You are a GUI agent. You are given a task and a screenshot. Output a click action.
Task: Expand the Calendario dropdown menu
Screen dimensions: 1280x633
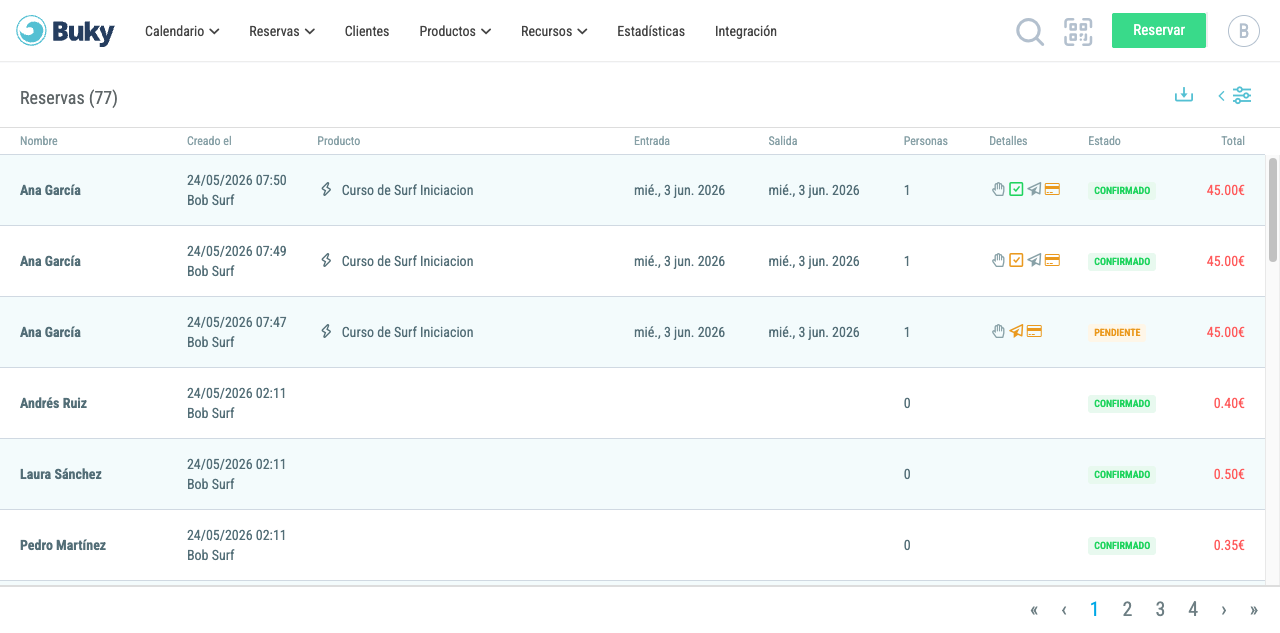click(182, 31)
